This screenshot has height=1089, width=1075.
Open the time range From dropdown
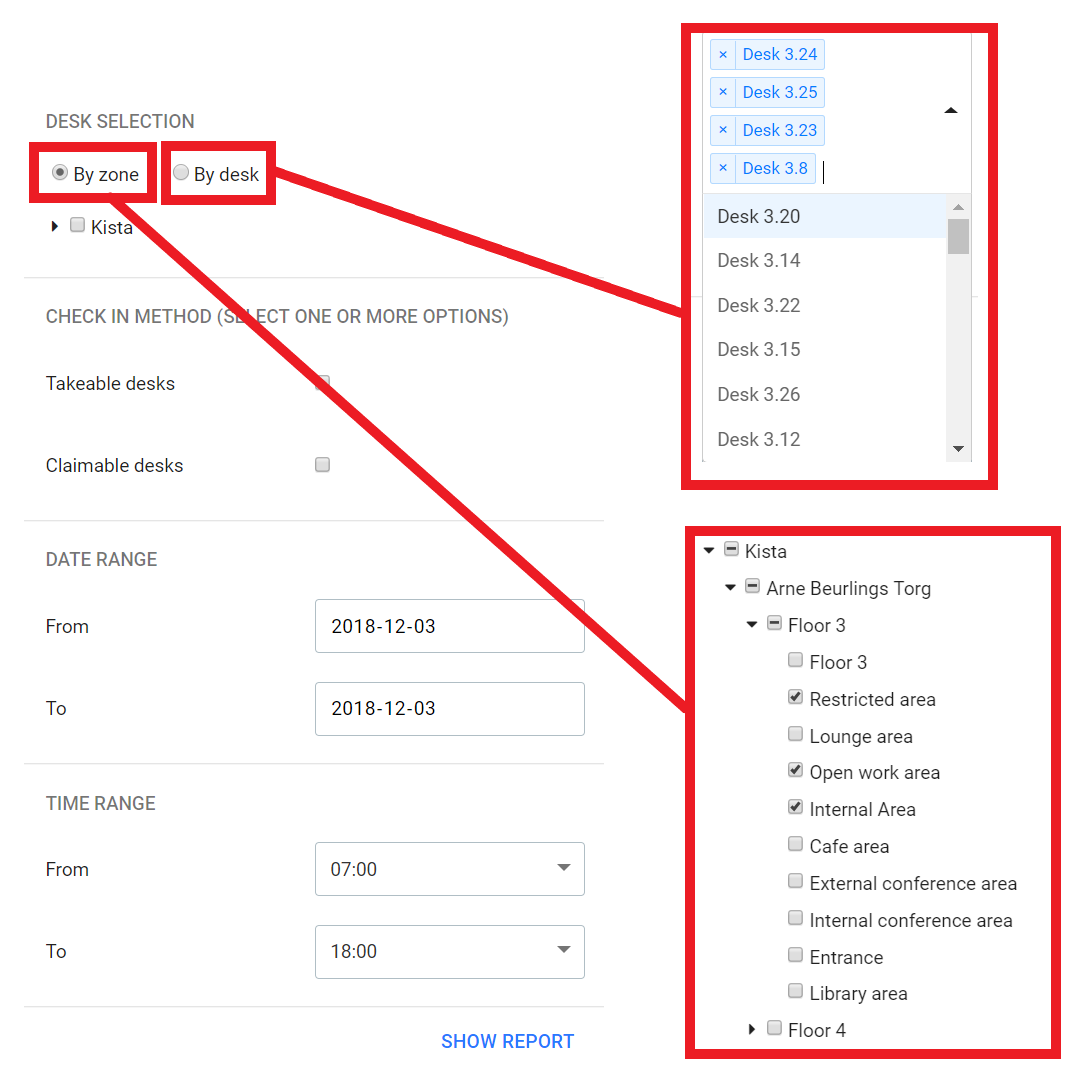pyautogui.click(x=450, y=869)
